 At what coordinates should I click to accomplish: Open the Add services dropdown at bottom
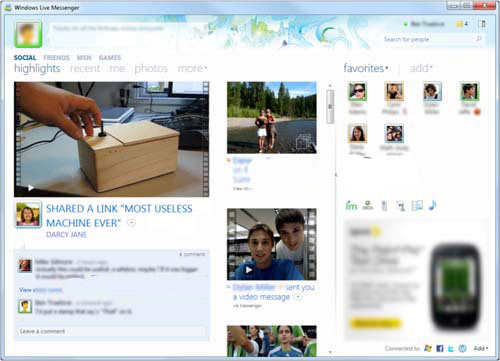point(481,348)
